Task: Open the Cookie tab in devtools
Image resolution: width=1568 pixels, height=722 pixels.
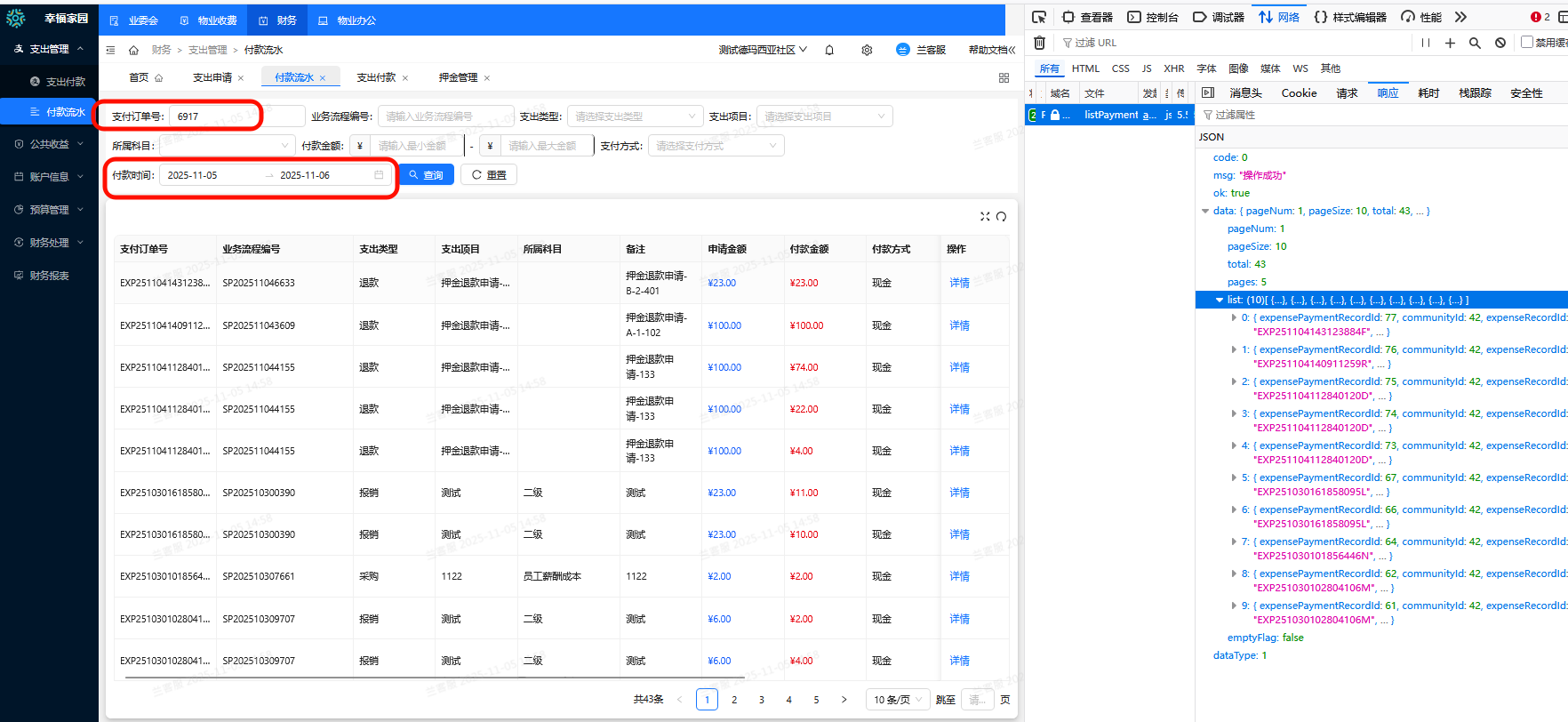Action: click(x=1299, y=92)
